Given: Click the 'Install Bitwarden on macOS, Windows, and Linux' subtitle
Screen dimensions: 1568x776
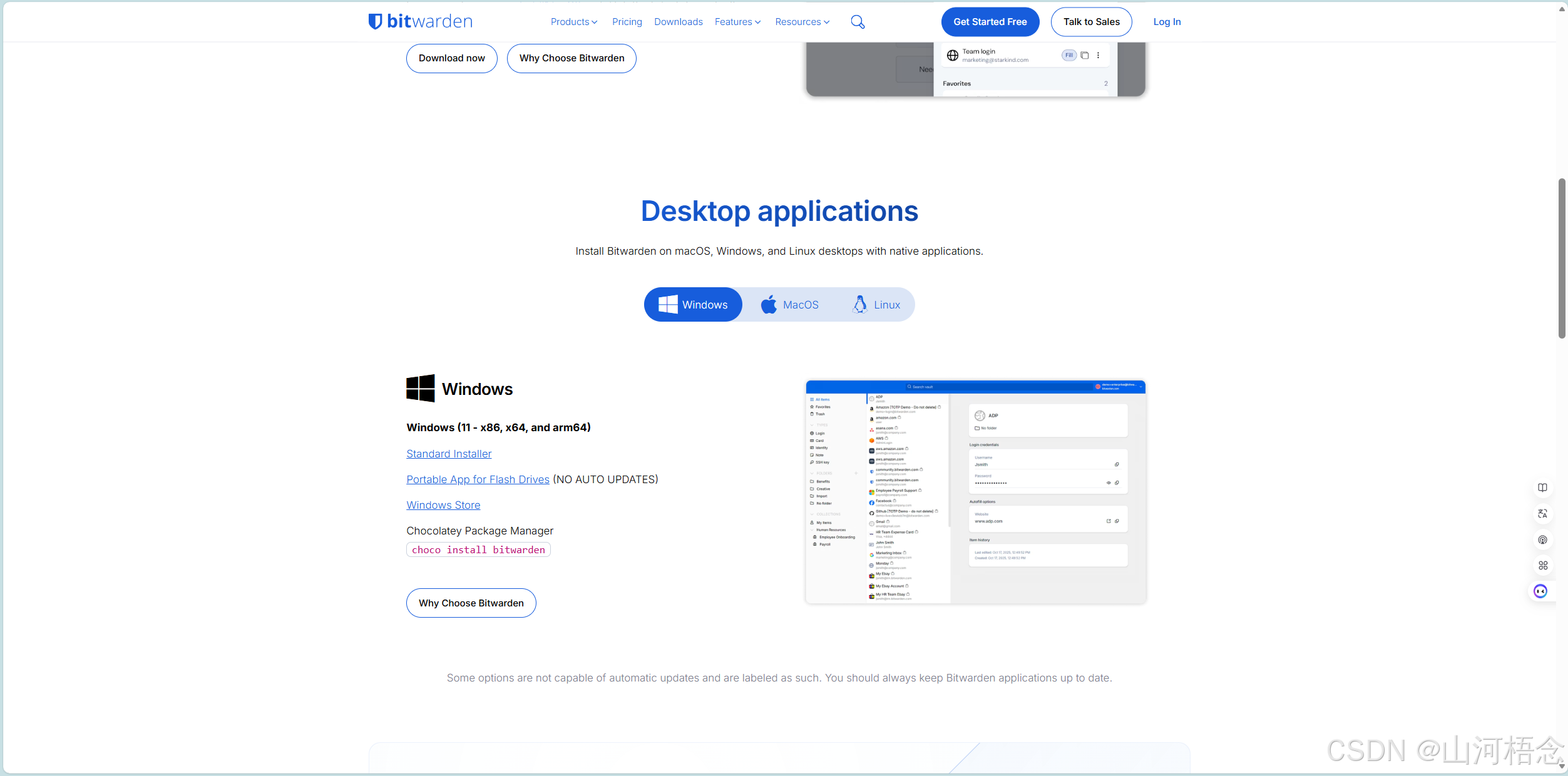Looking at the screenshot, I should pyautogui.click(x=779, y=251).
